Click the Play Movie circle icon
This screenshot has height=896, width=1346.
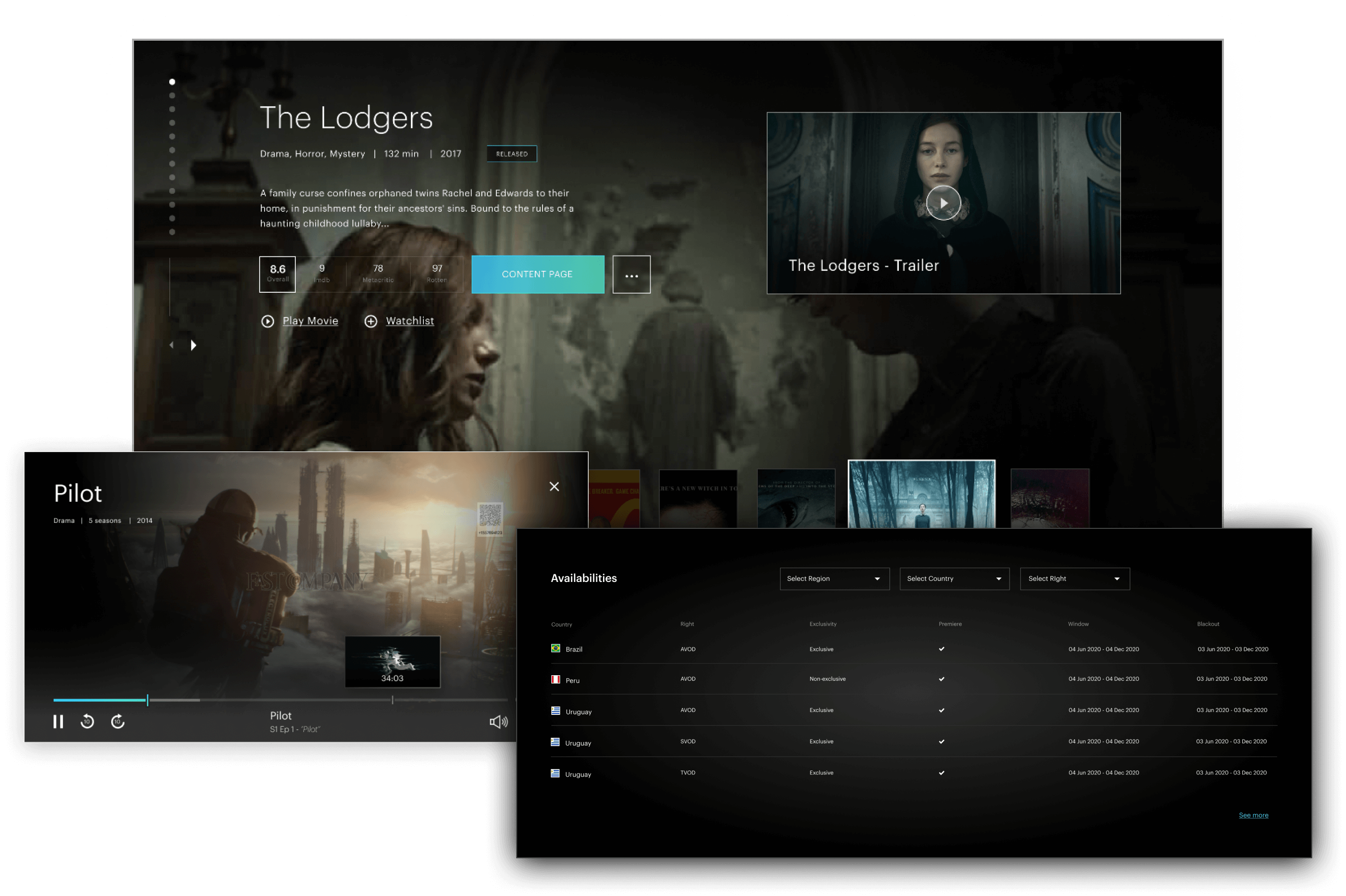tap(268, 321)
